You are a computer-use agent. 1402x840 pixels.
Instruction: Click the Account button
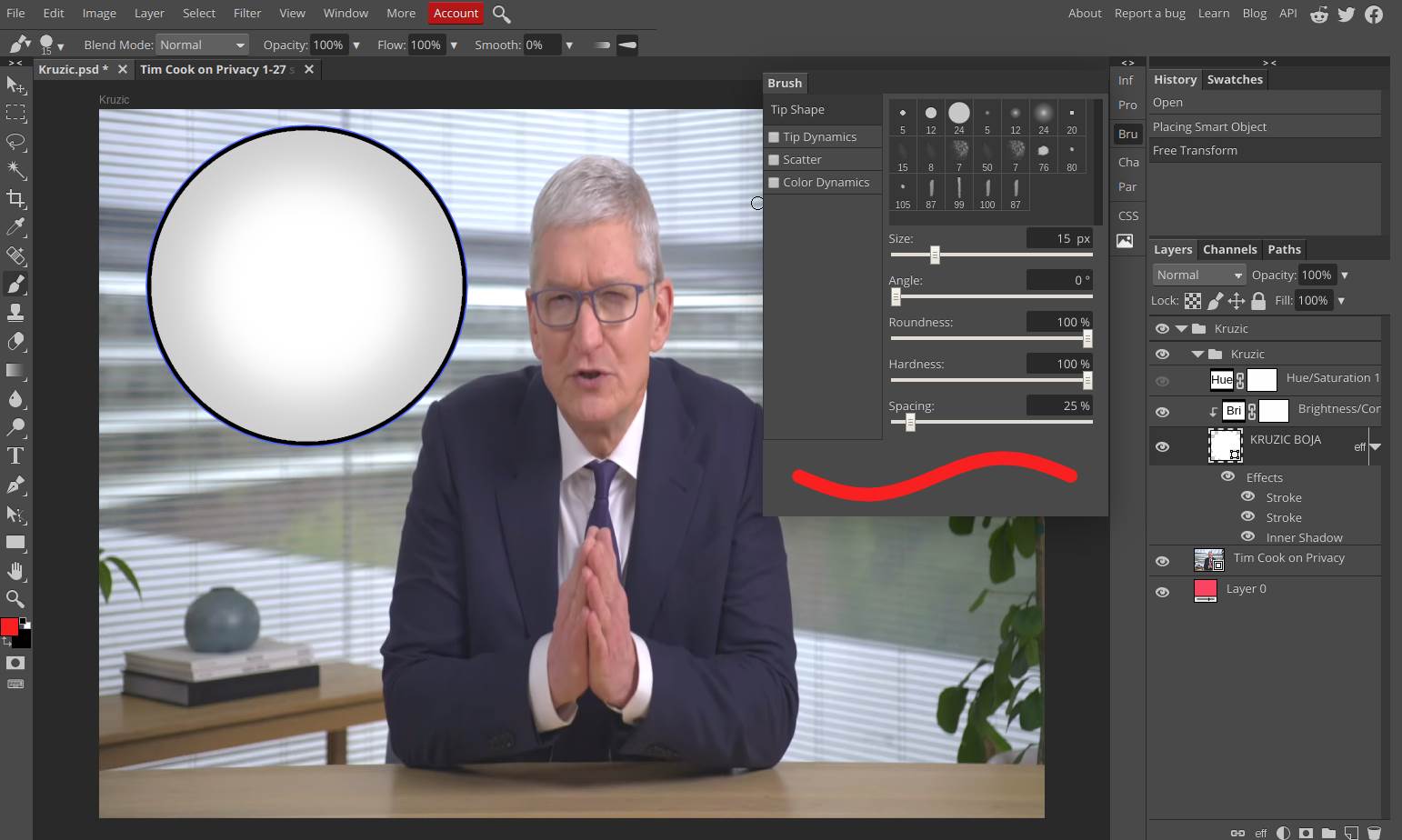pos(455,13)
